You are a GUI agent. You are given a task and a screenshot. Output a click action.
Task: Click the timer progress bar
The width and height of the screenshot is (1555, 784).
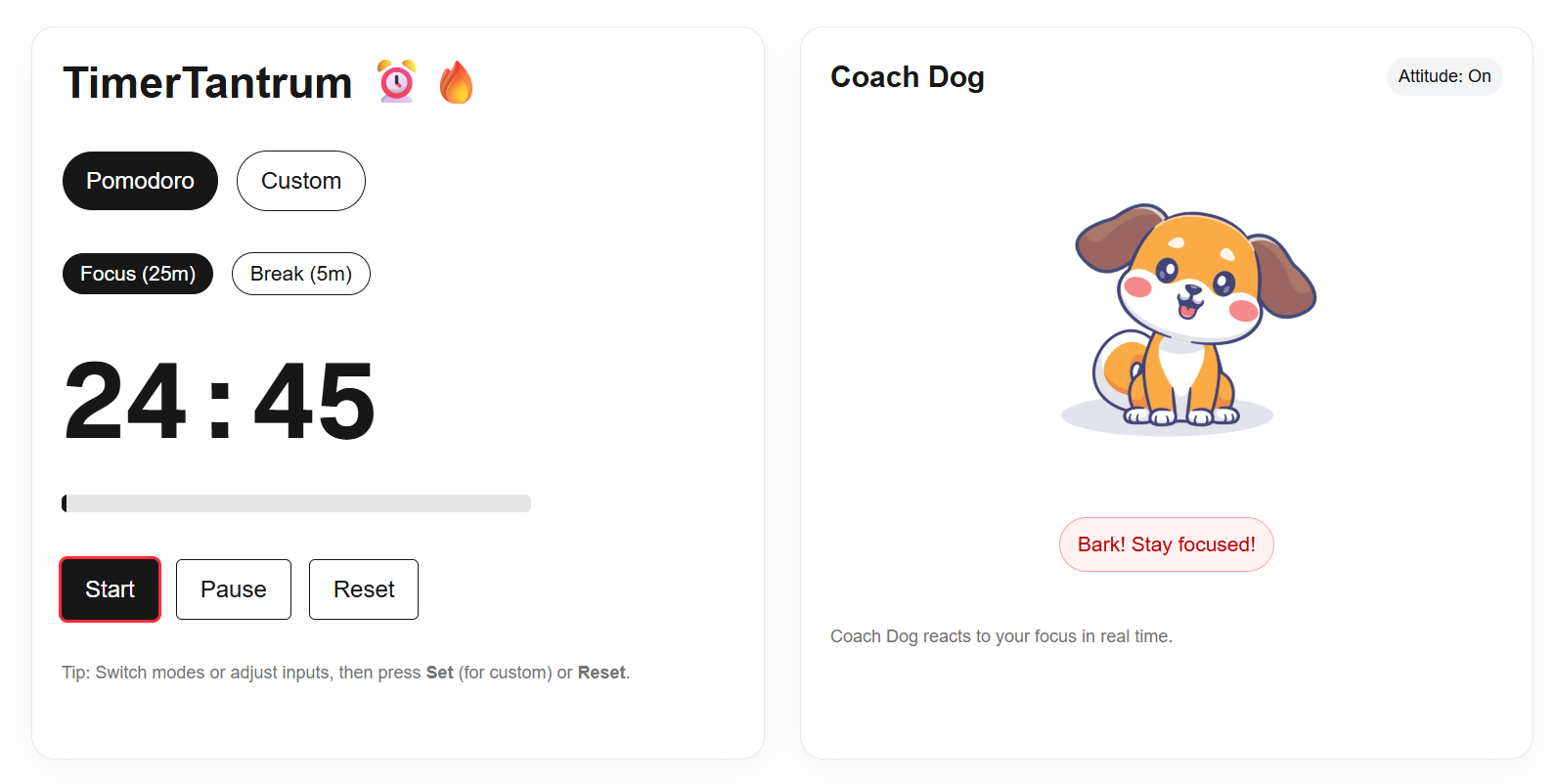click(296, 503)
